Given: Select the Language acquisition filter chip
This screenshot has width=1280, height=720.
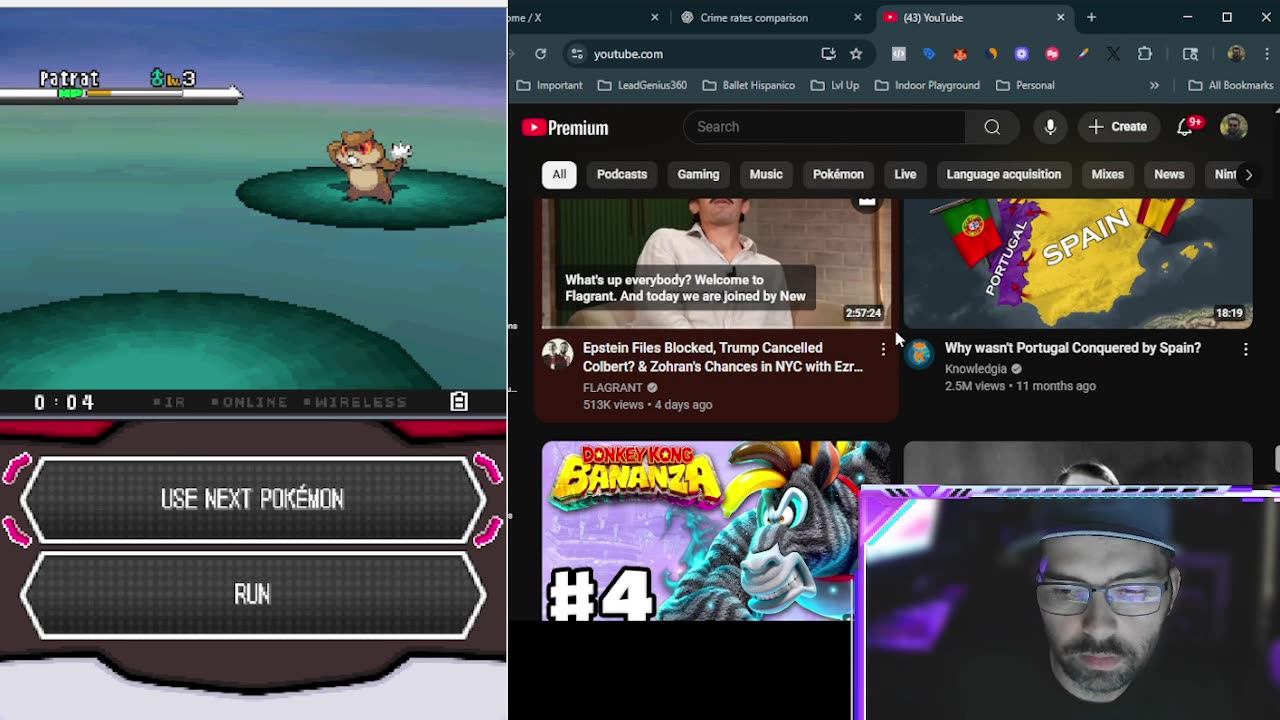Looking at the screenshot, I should tap(1004, 174).
